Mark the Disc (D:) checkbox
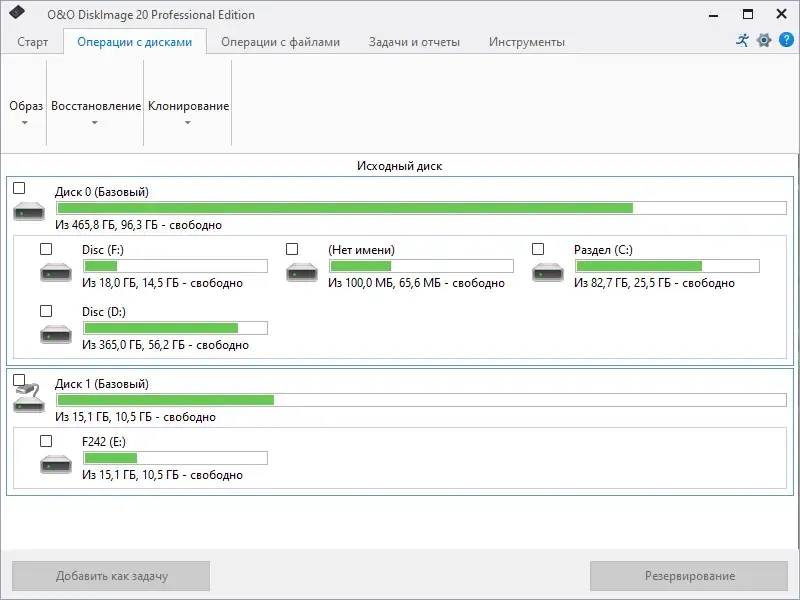The height and width of the screenshot is (600, 800). pyautogui.click(x=46, y=311)
